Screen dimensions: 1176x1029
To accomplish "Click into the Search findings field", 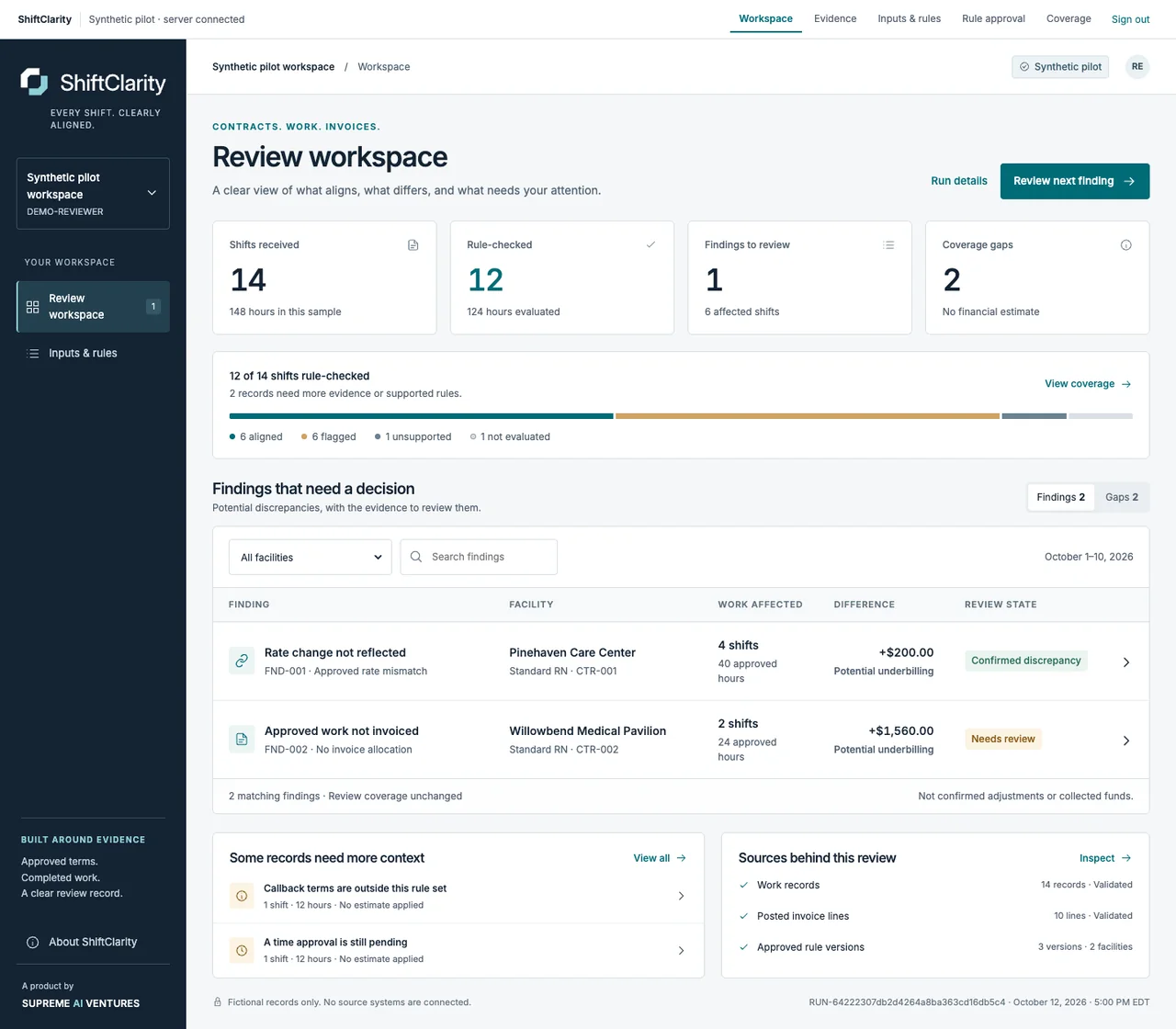I will pos(479,557).
